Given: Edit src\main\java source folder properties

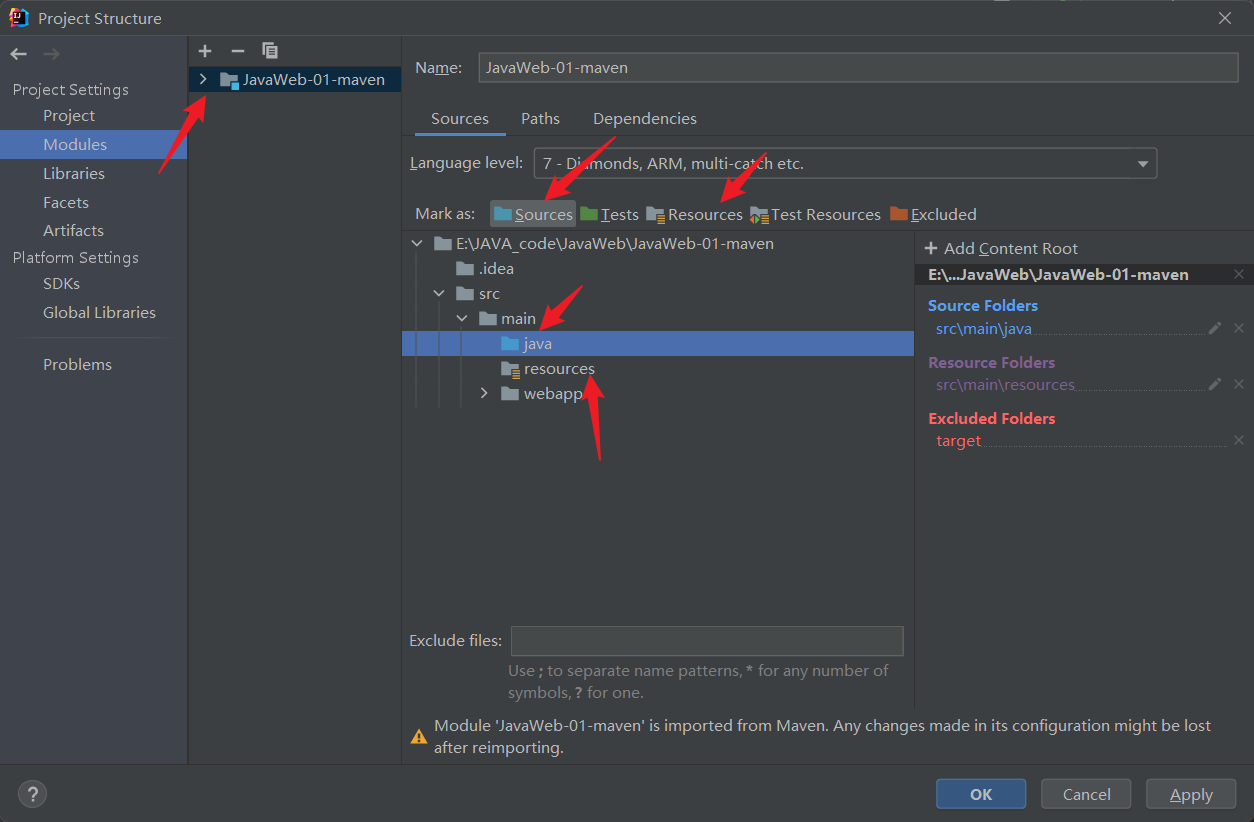Looking at the screenshot, I should (1215, 328).
